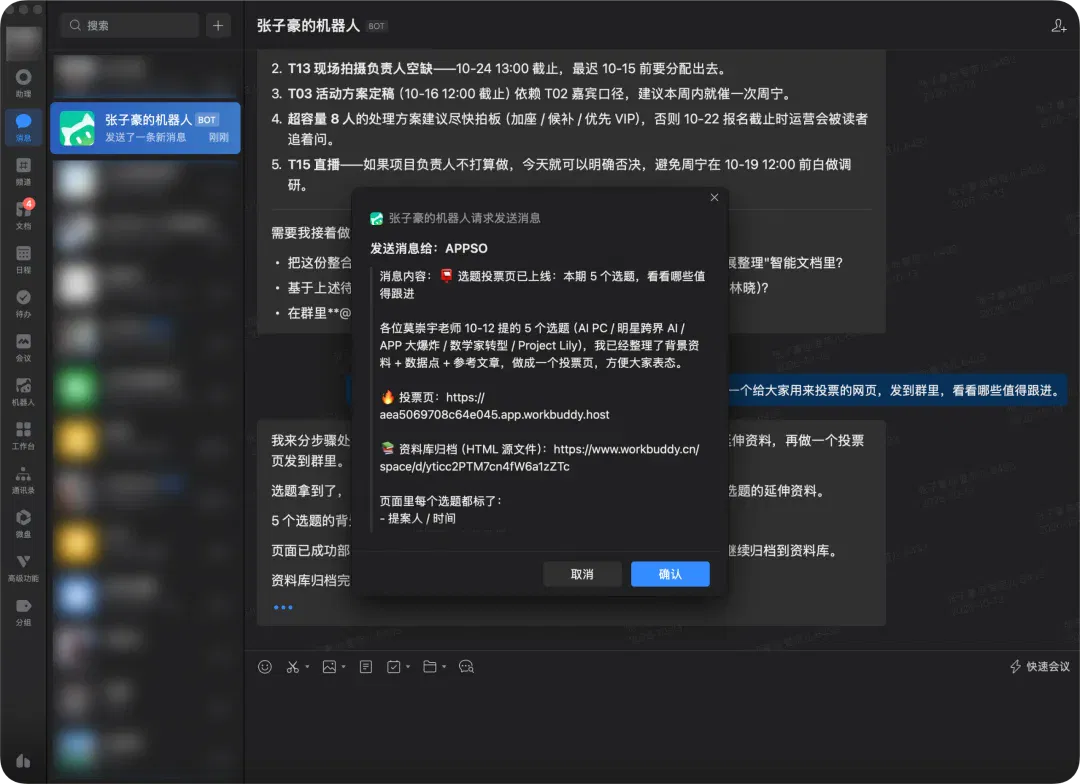Click the plus button beside search box
Image resolution: width=1080 pixels, height=784 pixels.
pyautogui.click(x=218, y=25)
